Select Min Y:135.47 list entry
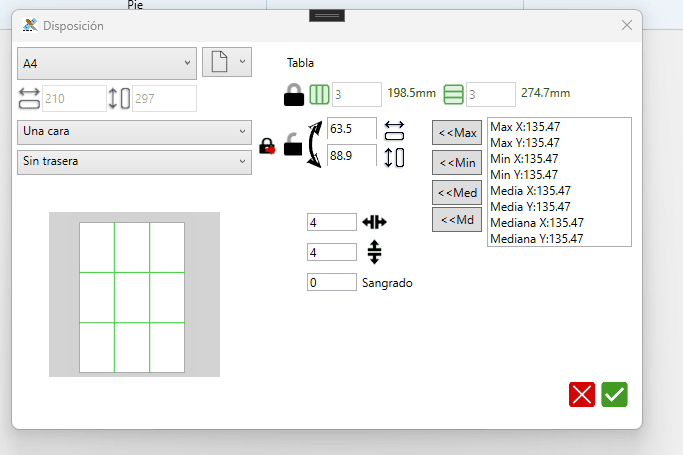Viewport: 683px width, 455px height. 524,175
